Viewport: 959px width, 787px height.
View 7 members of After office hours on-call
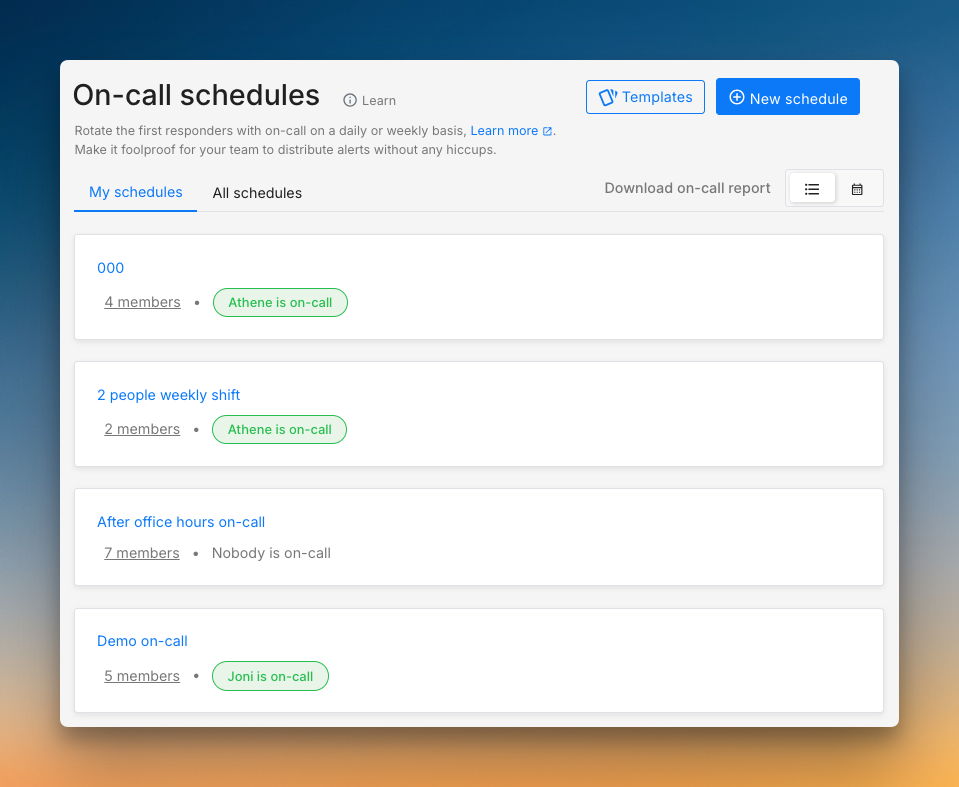point(142,552)
